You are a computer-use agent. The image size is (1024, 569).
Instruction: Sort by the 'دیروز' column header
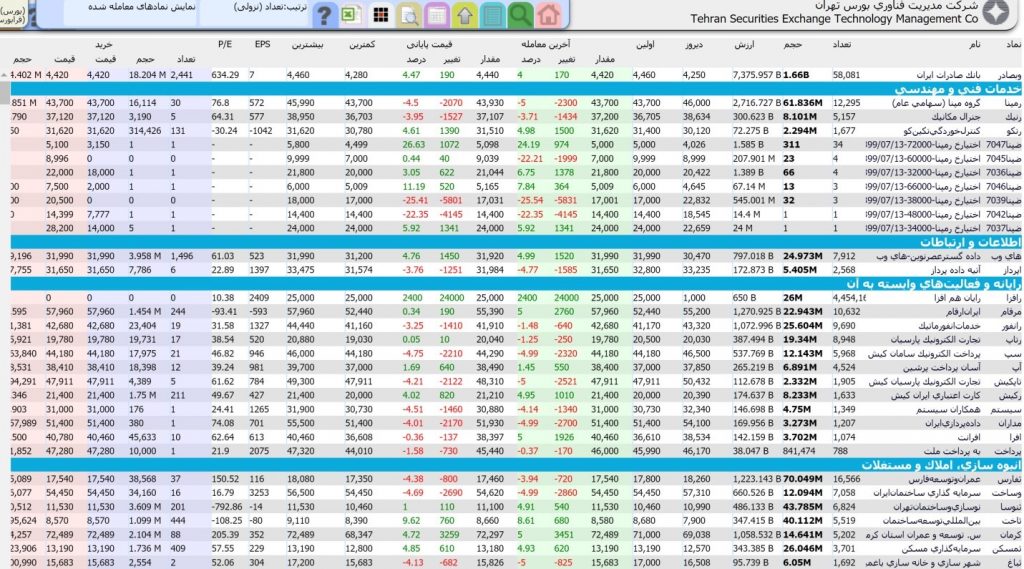coord(694,44)
